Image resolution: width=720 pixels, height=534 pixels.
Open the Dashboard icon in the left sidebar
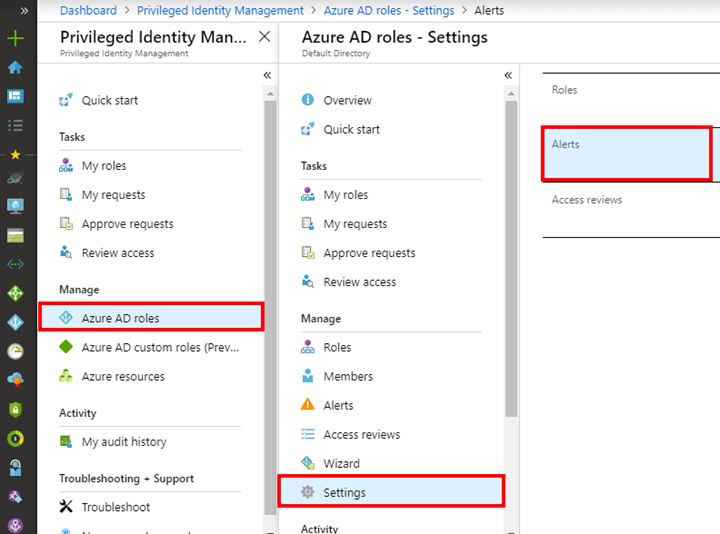(x=15, y=96)
